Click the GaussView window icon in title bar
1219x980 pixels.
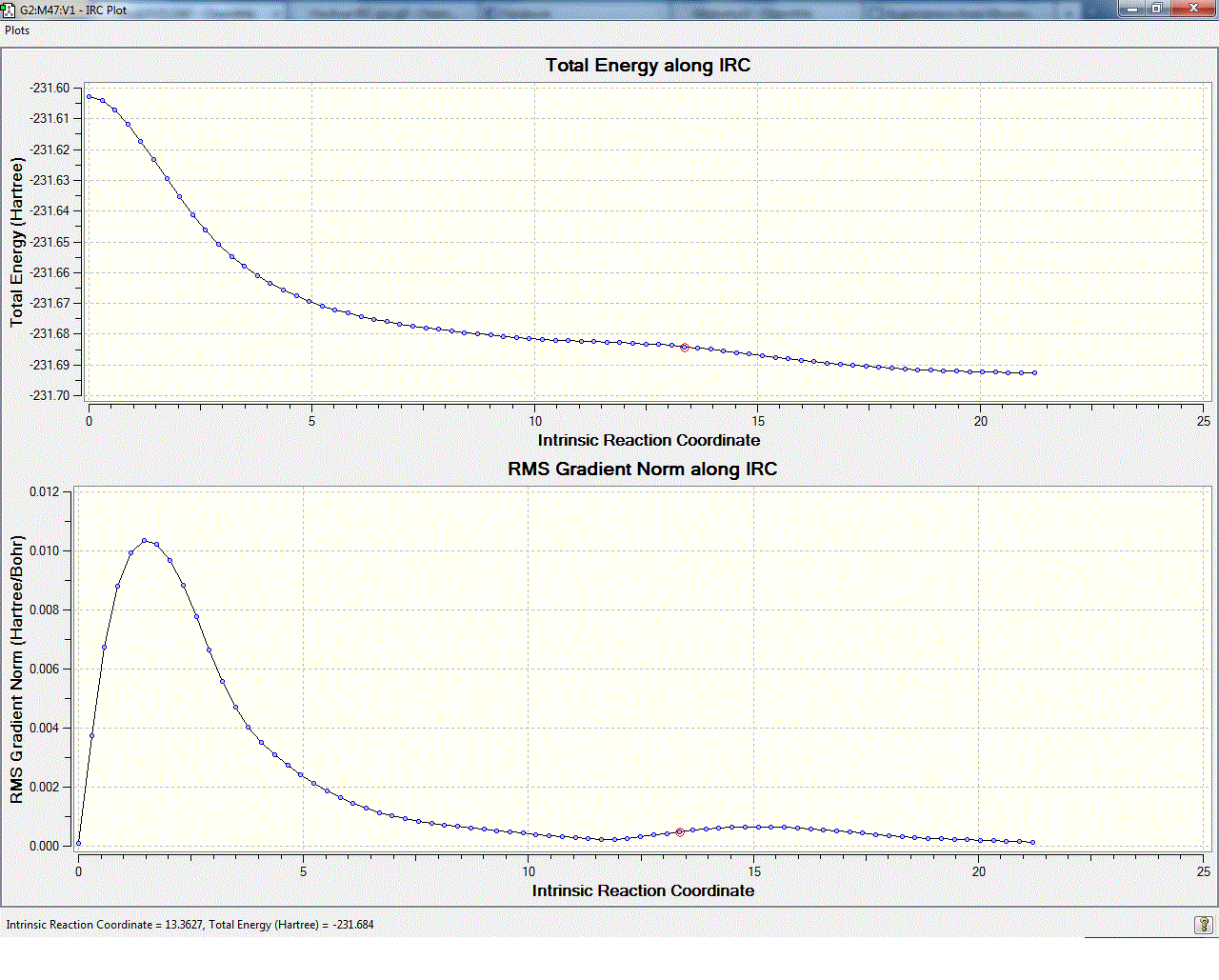point(9,10)
